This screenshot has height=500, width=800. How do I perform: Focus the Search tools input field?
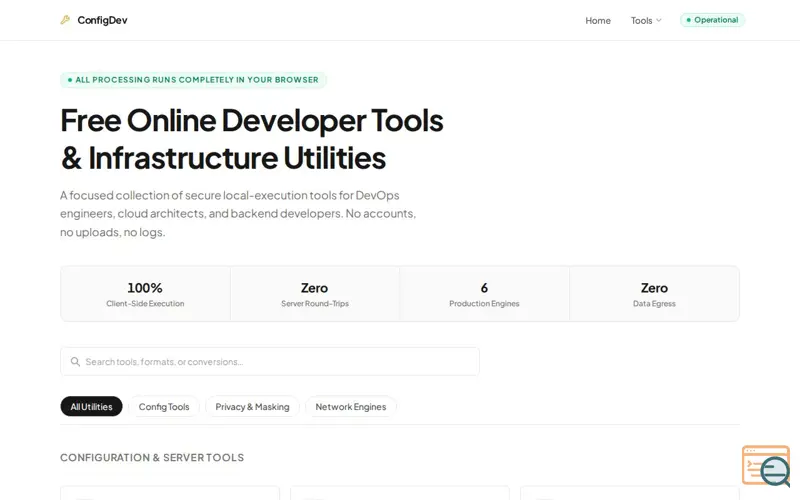pyautogui.click(x=269, y=362)
